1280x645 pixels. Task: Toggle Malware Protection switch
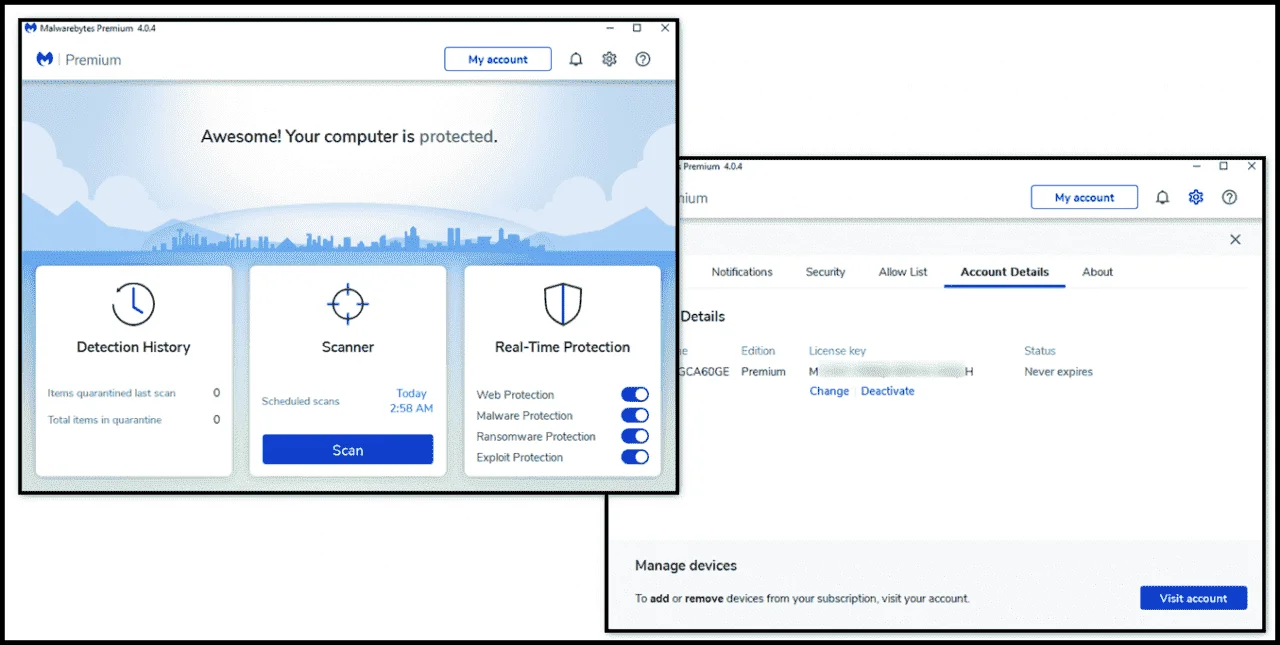635,415
